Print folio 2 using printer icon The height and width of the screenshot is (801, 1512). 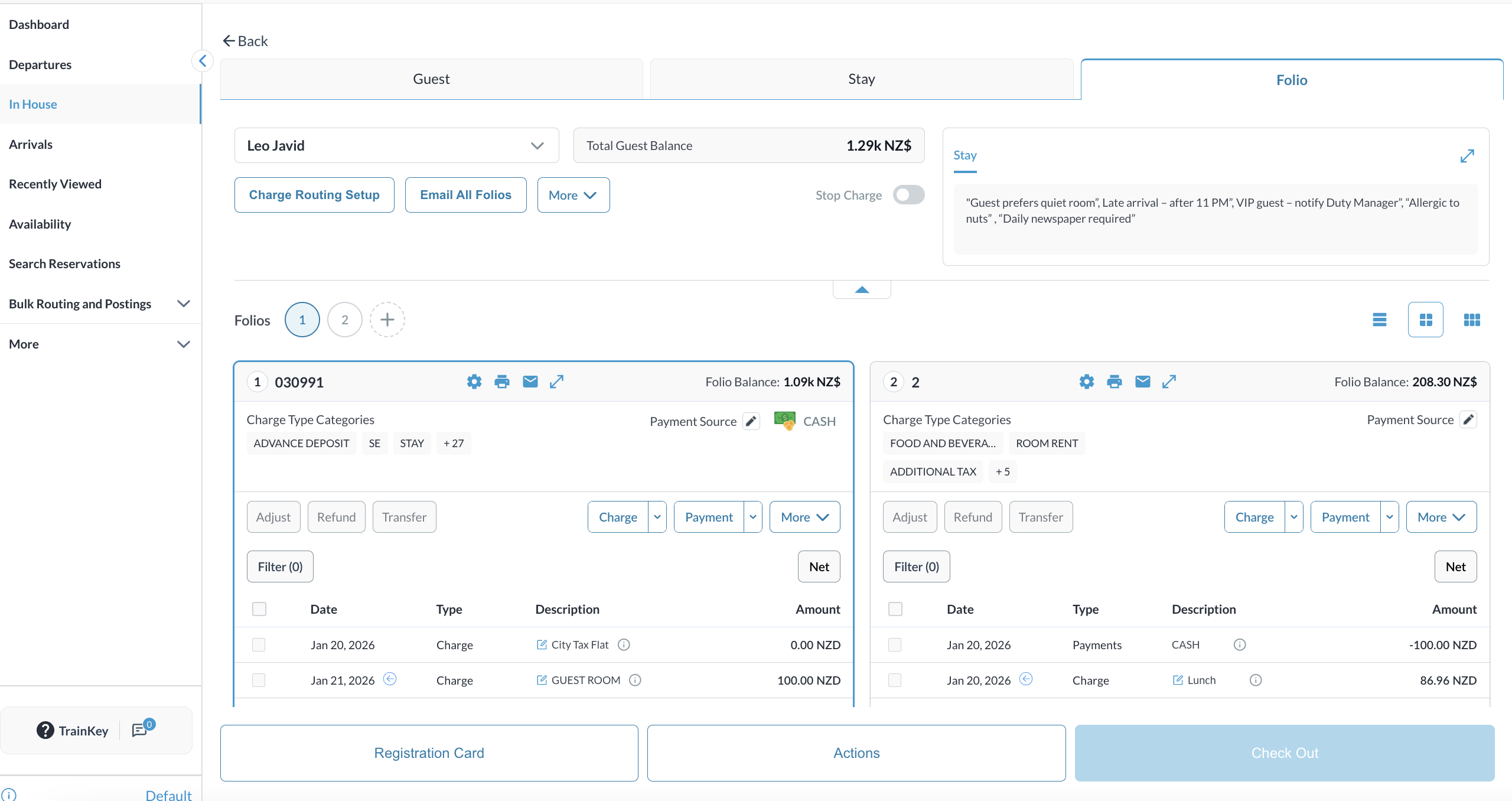pos(1115,382)
